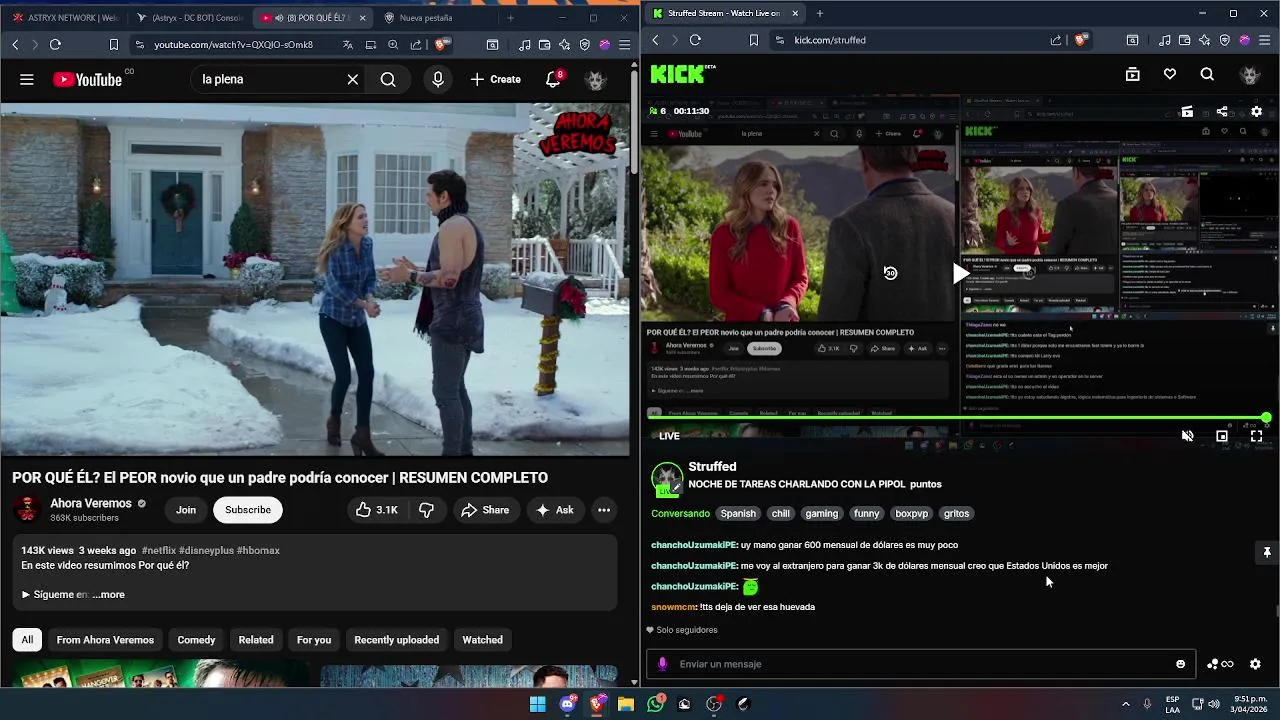Start YouTube voice search microphone
Viewport: 1280px width, 720px height.
pyautogui.click(x=437, y=79)
